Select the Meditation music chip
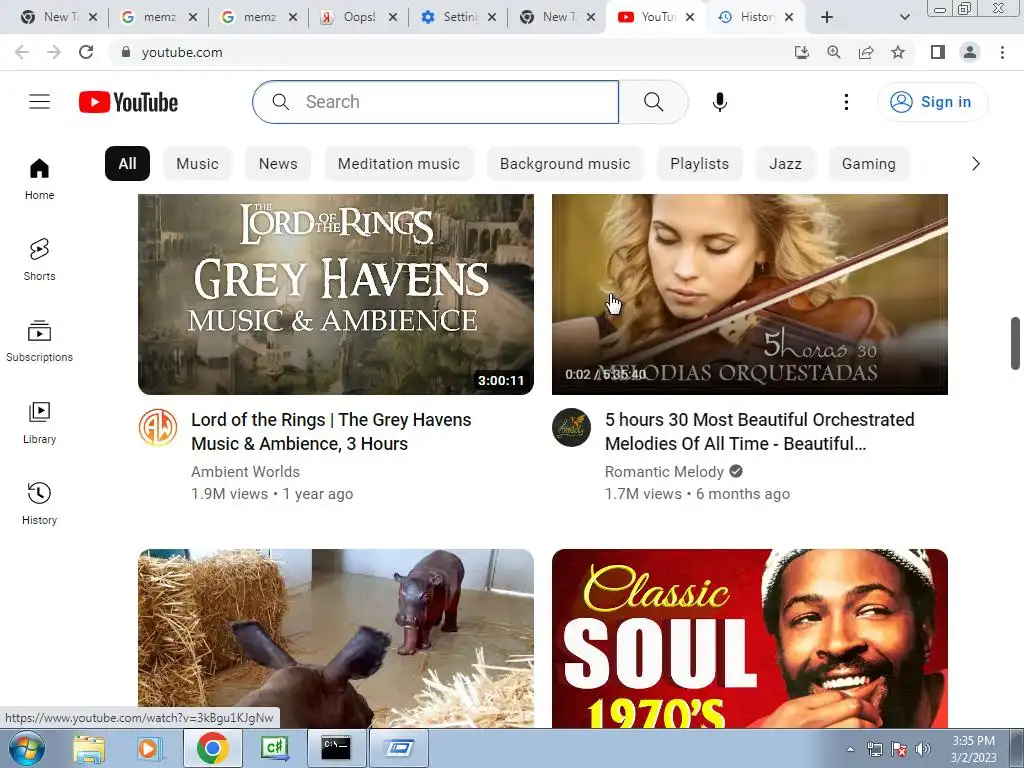Screen dimensions: 1024x768 [x=399, y=164]
